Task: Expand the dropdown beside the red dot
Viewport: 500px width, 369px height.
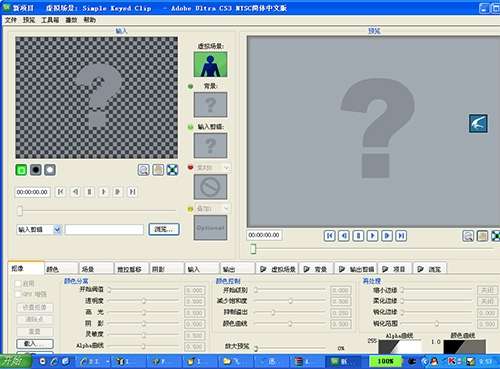Action: 226,167
